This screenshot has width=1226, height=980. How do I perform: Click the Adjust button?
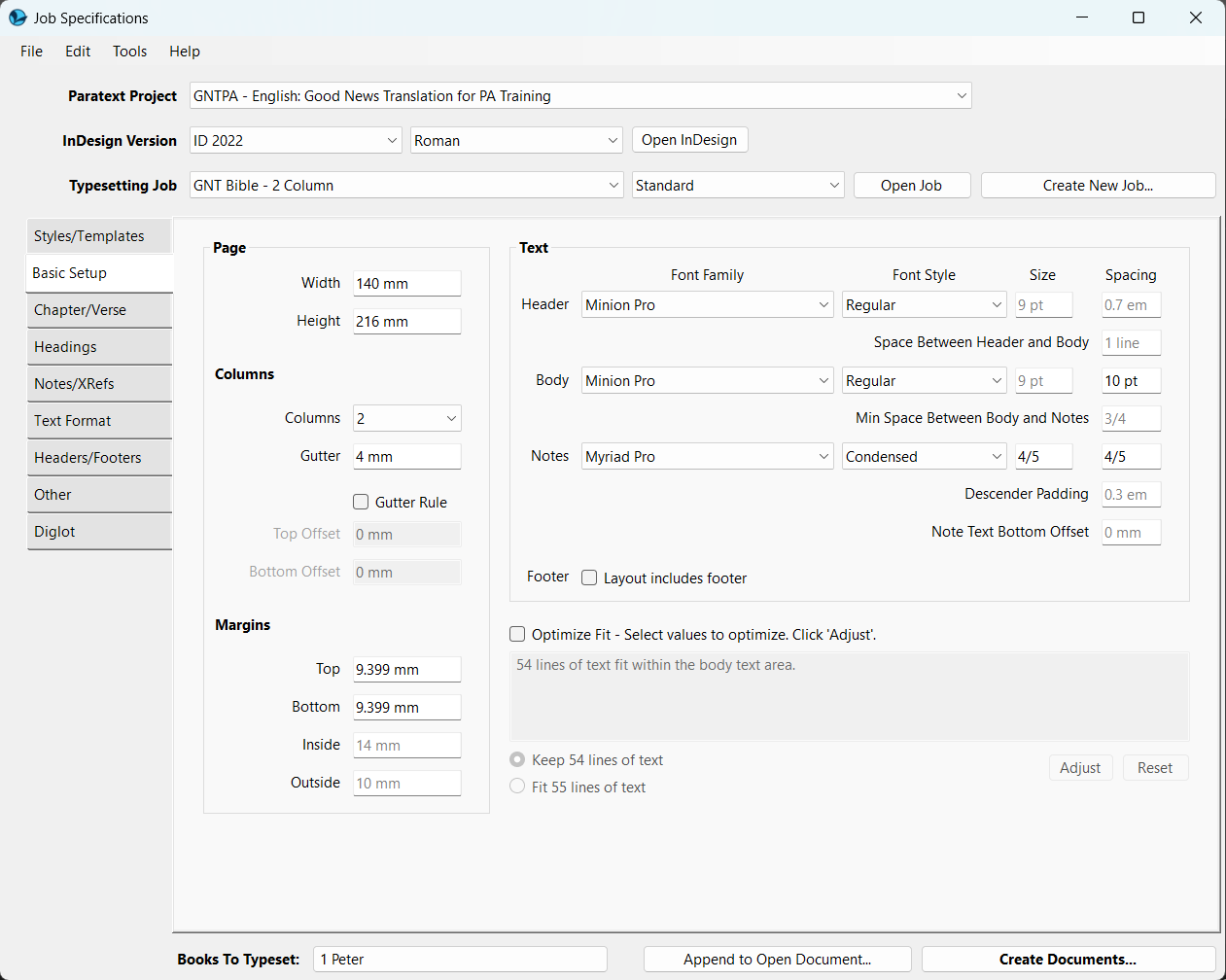click(1080, 768)
